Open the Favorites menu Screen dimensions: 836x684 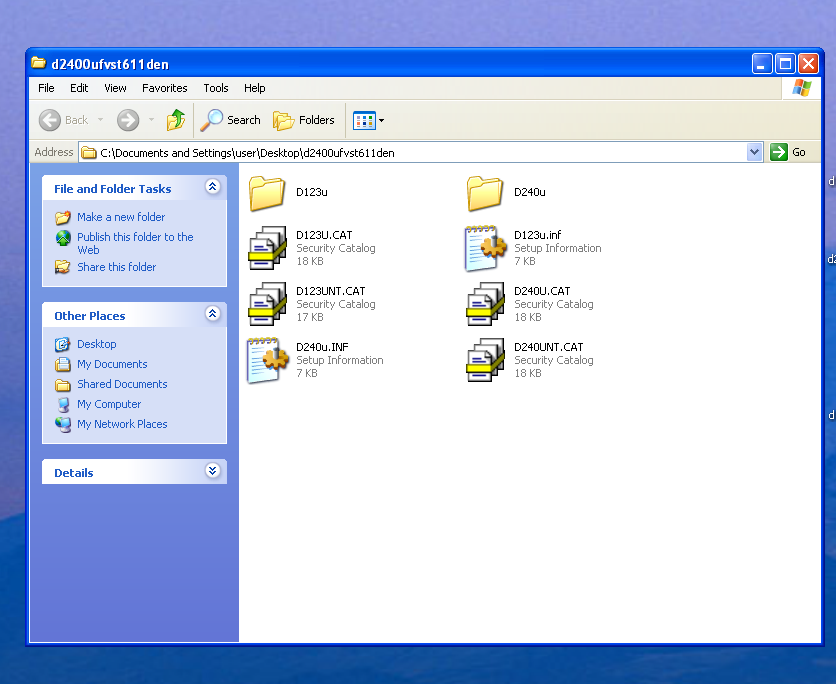pyautogui.click(x=165, y=88)
